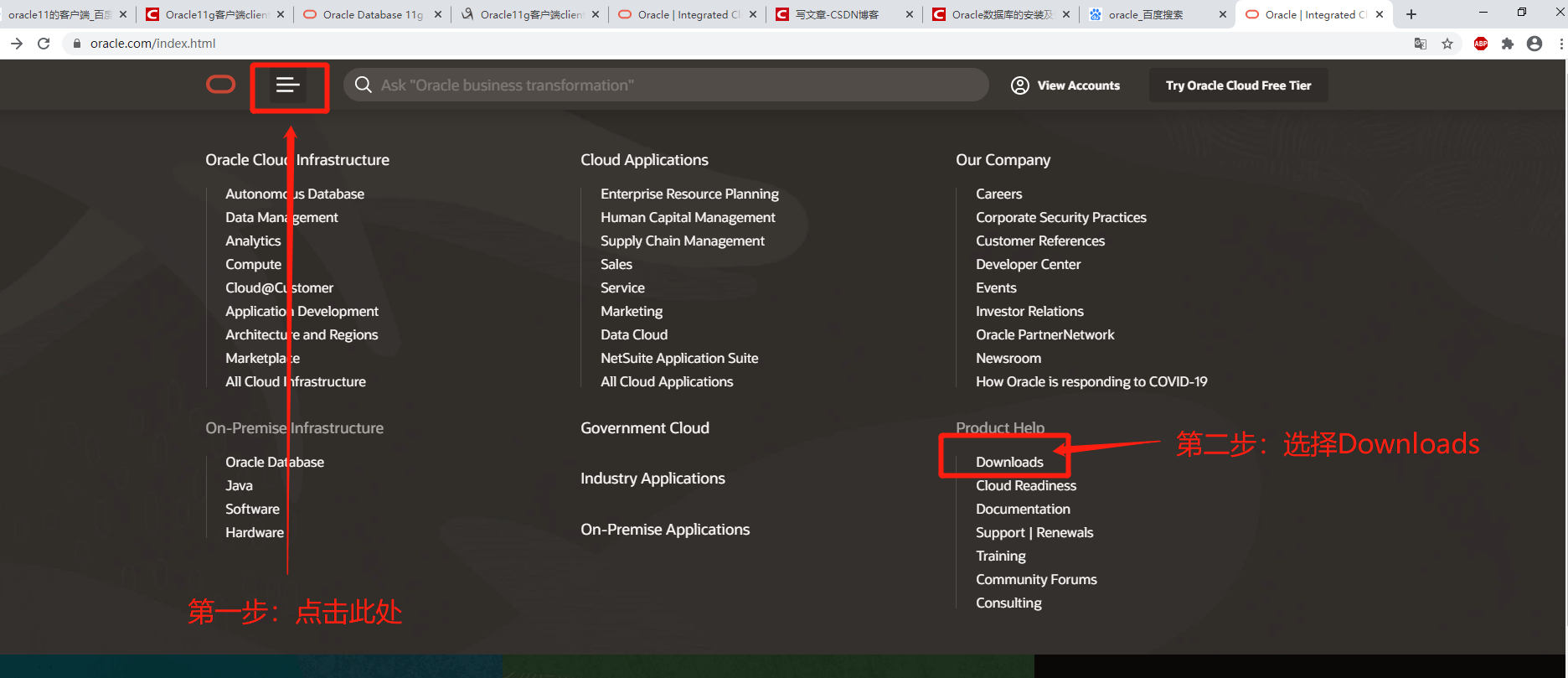Open Analytics link

click(x=253, y=241)
